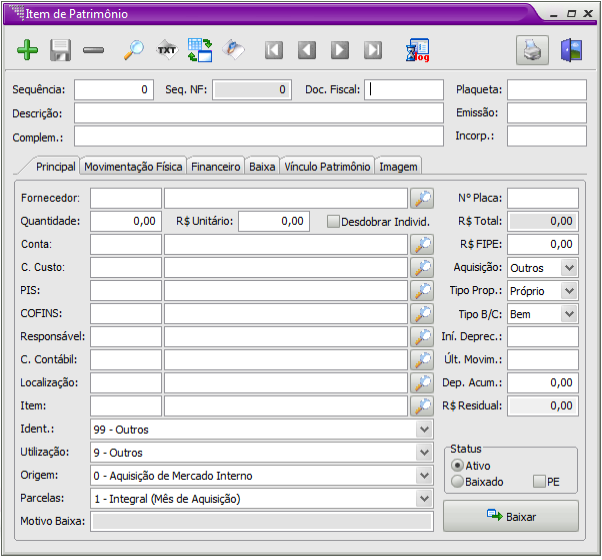Go to the last record
This screenshot has height=560, width=602.
(373, 50)
